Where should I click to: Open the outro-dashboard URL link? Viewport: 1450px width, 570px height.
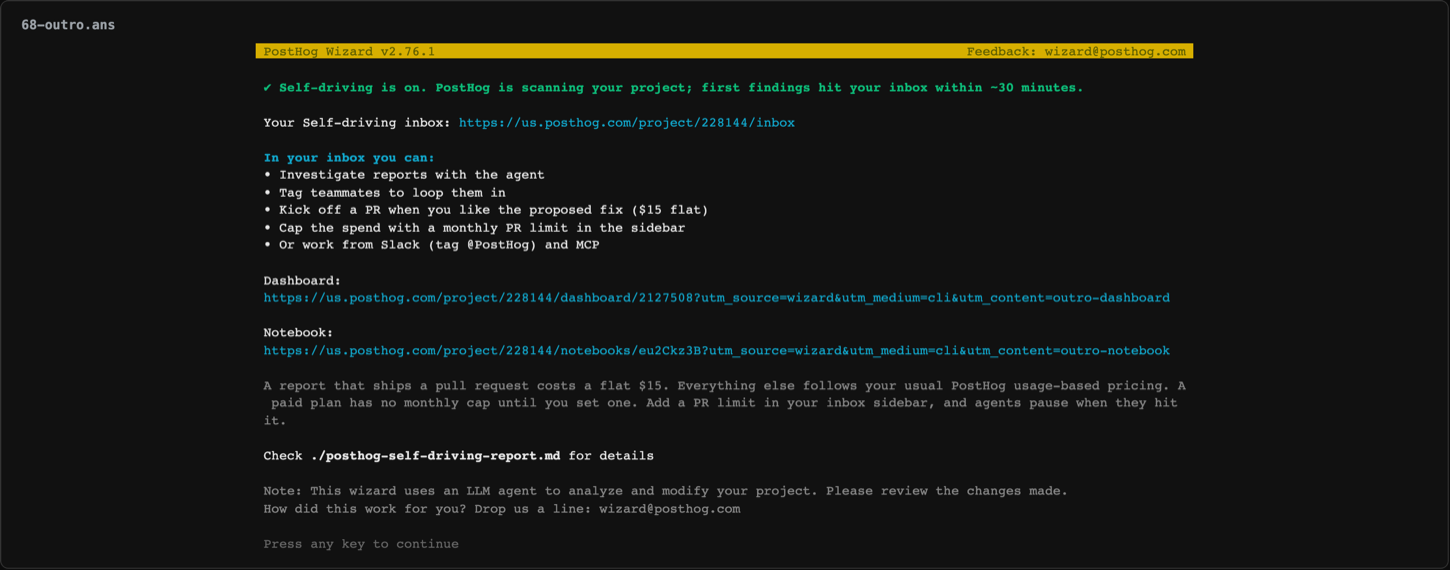click(x=717, y=298)
